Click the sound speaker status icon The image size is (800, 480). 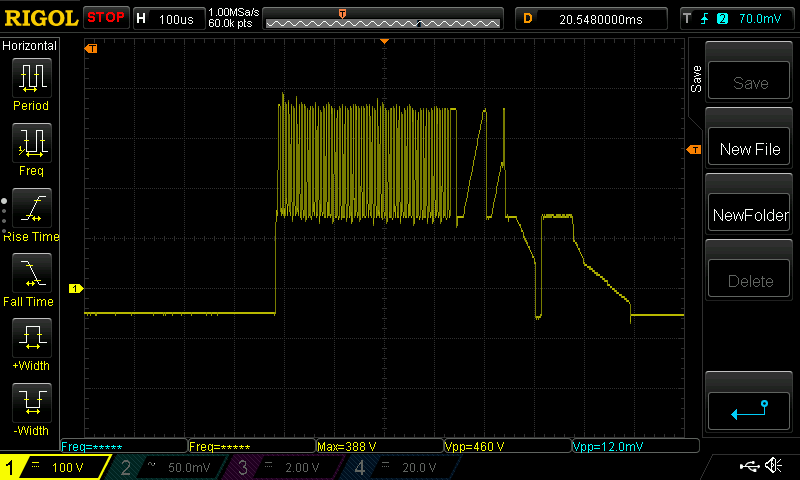(x=774, y=465)
